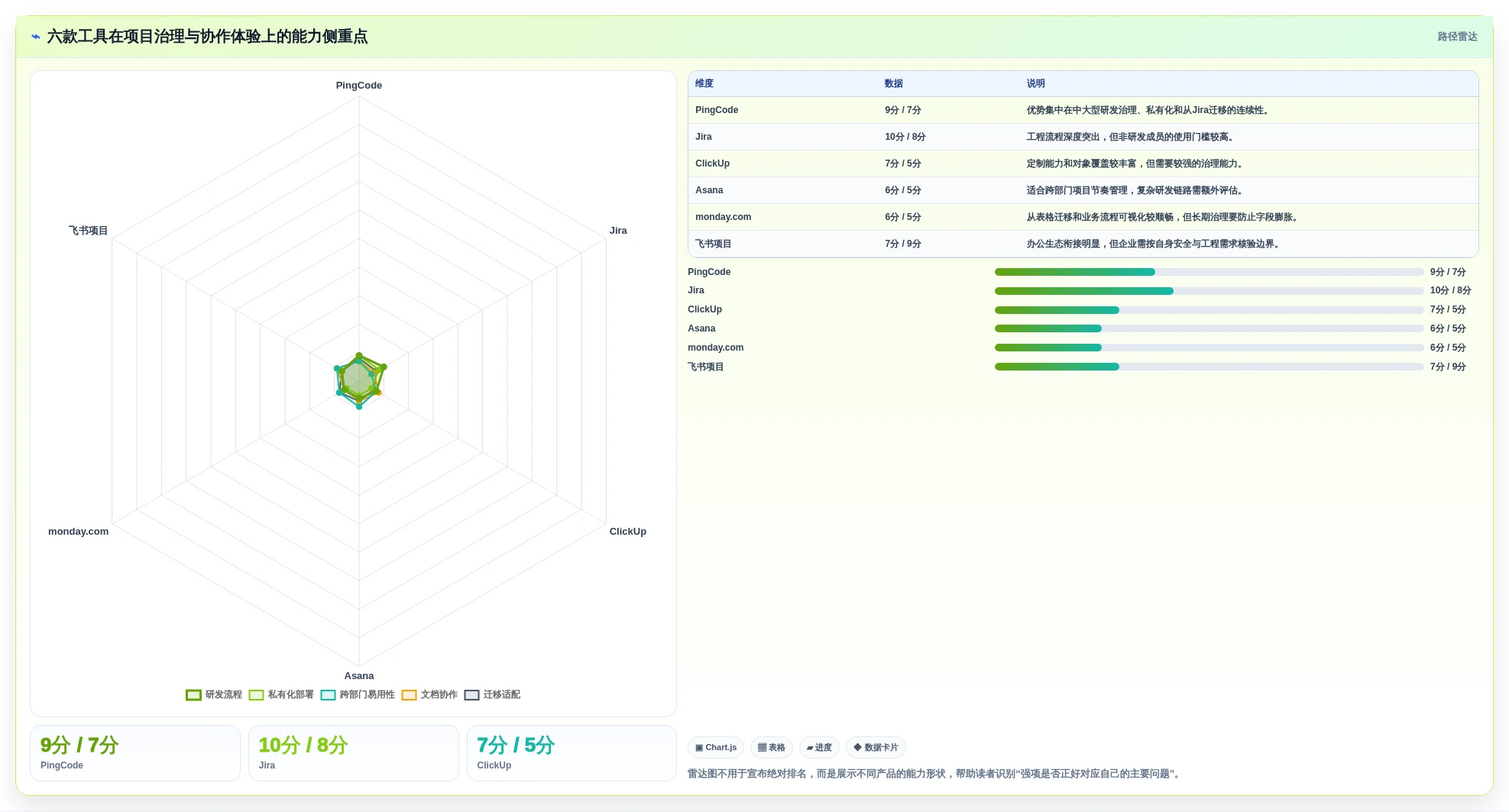
Task: Click the 进度 tag chip
Action: tap(819, 748)
